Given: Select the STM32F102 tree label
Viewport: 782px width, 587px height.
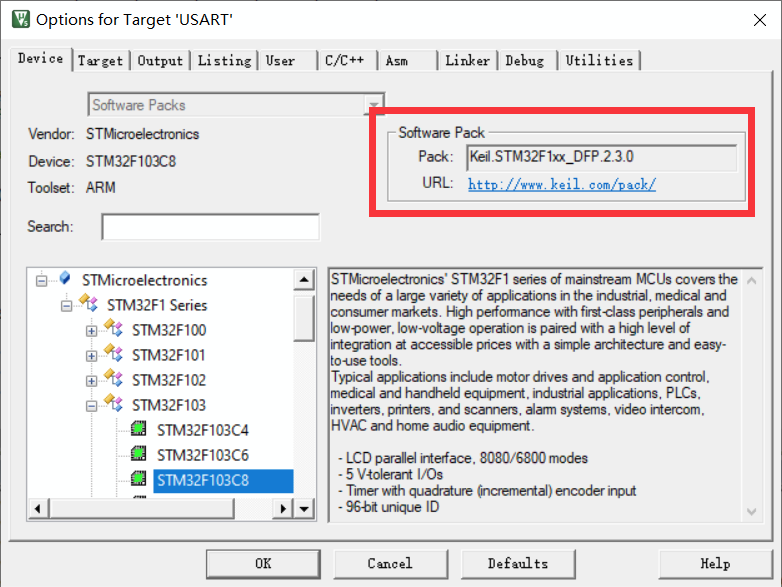Looking at the screenshot, I should [169, 380].
